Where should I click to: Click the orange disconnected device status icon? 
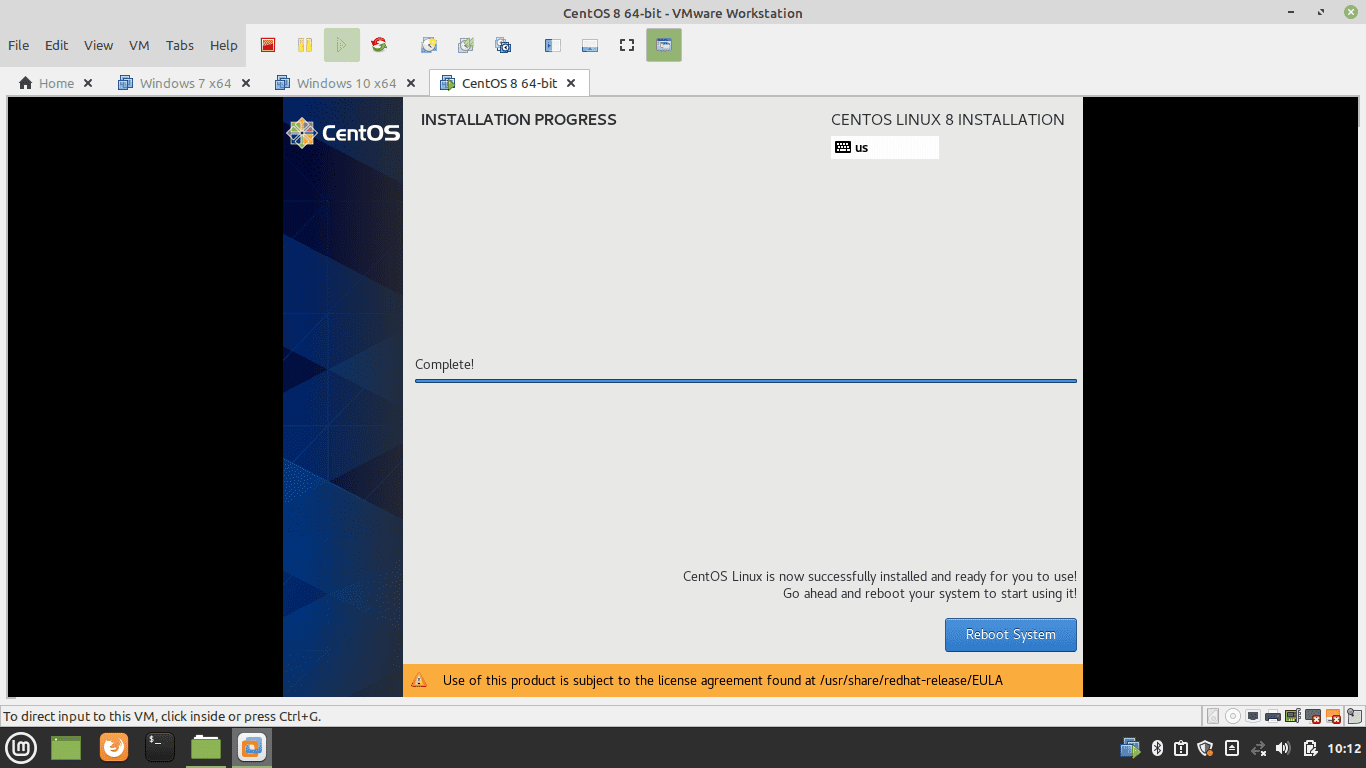tap(1333, 716)
